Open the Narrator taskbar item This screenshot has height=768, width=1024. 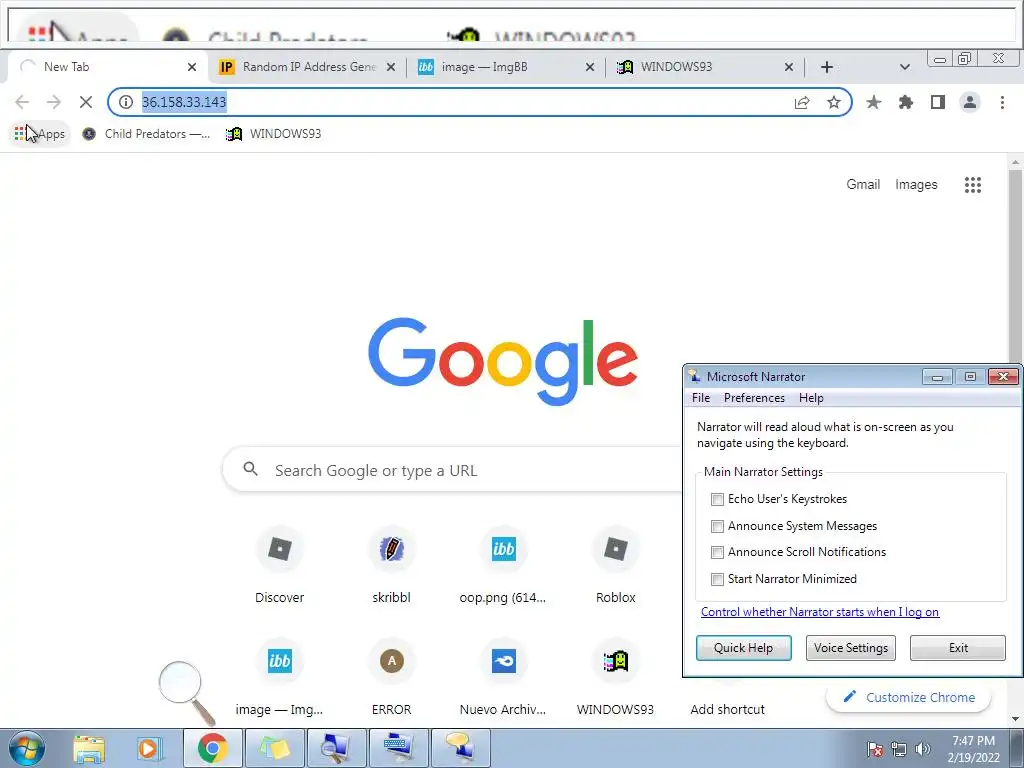tap(460, 748)
